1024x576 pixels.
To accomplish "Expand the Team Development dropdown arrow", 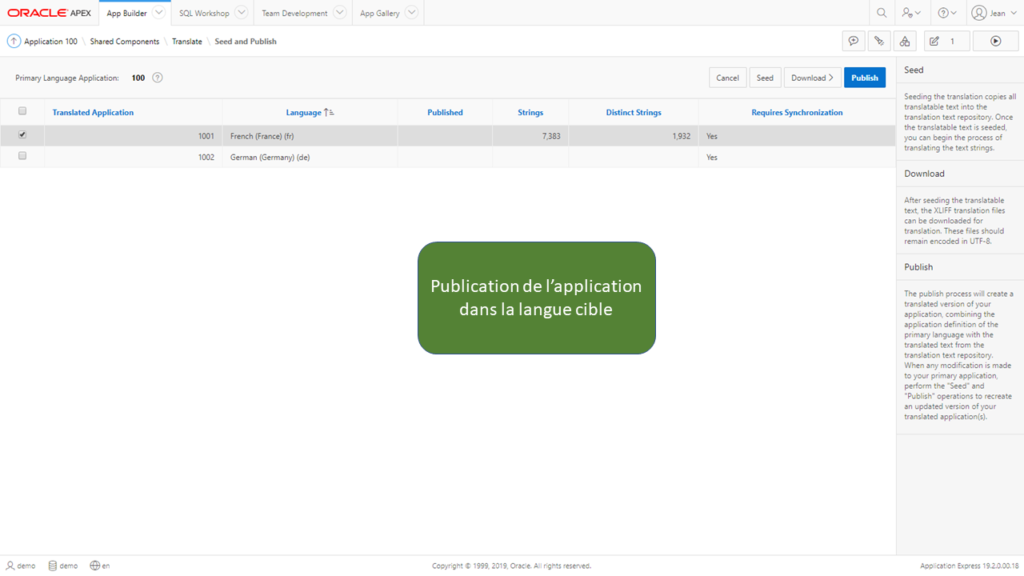I will click(340, 12).
